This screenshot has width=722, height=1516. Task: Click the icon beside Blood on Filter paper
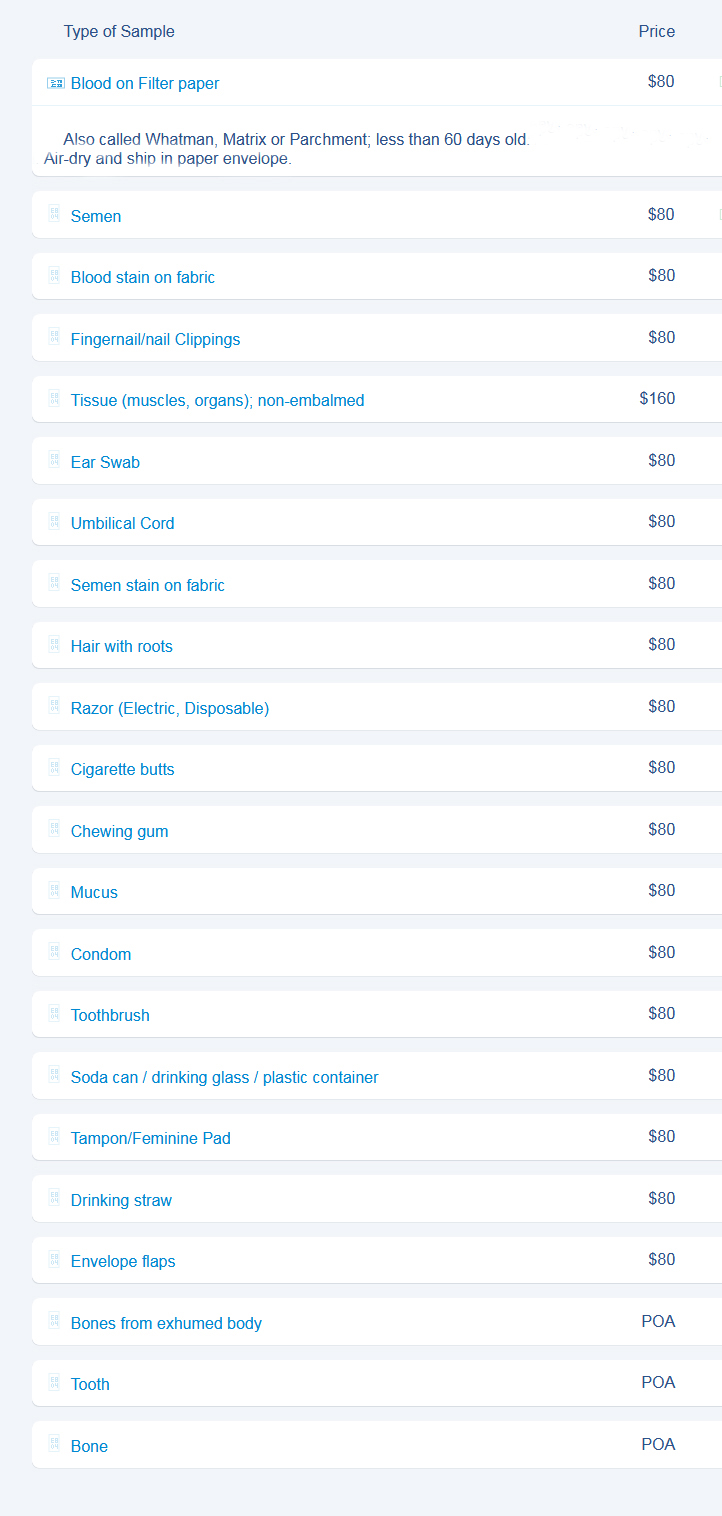(x=55, y=83)
